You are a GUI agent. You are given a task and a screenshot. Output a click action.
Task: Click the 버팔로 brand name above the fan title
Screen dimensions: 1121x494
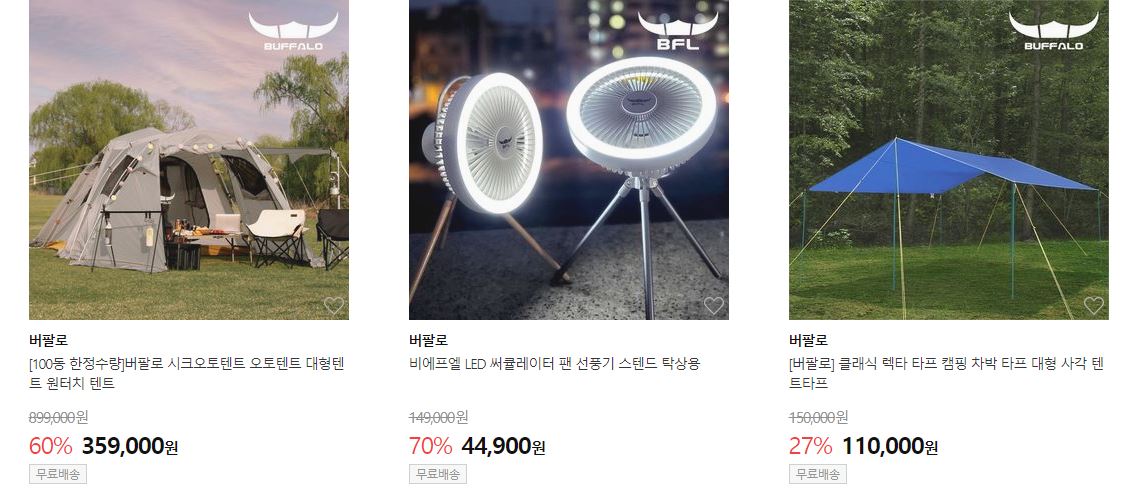(x=428, y=340)
